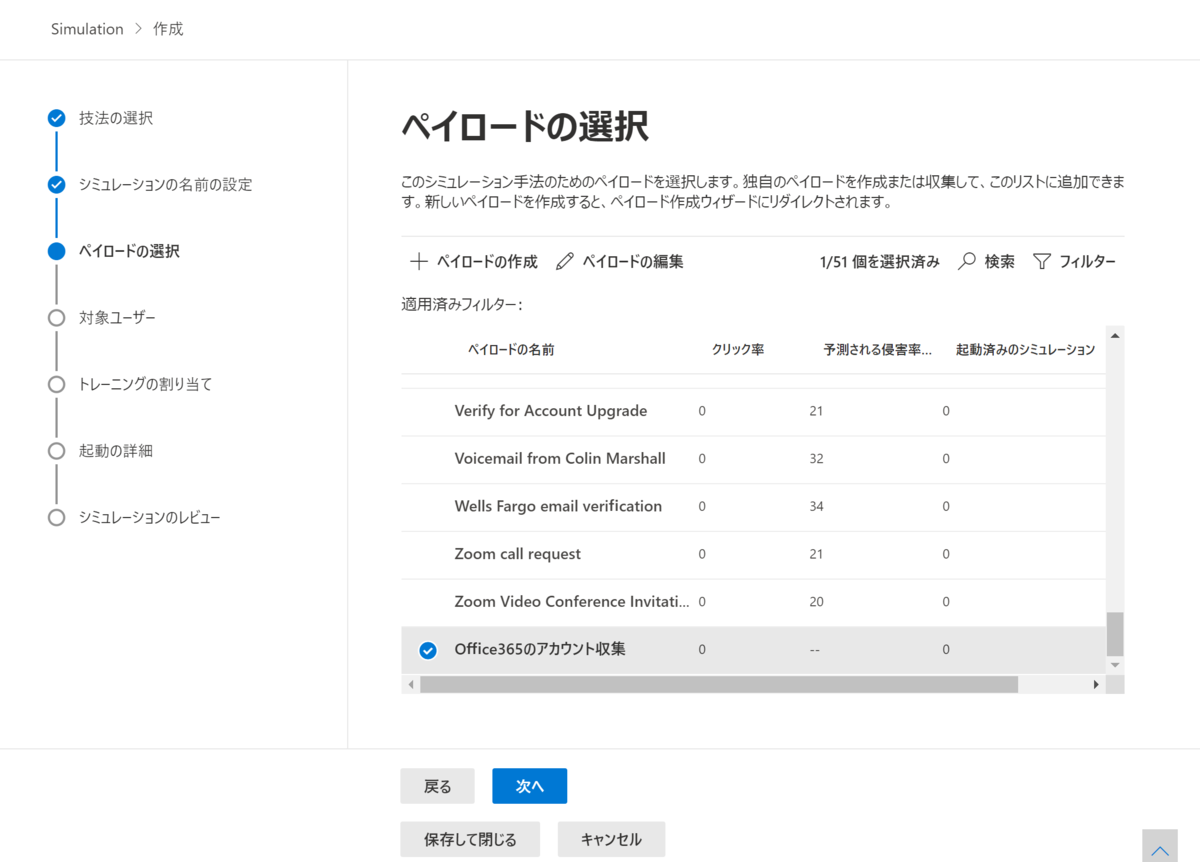The width and height of the screenshot is (1200, 862).
Task: Select the Wells Fargo email verification payload row
Action: pyautogui.click(x=558, y=506)
